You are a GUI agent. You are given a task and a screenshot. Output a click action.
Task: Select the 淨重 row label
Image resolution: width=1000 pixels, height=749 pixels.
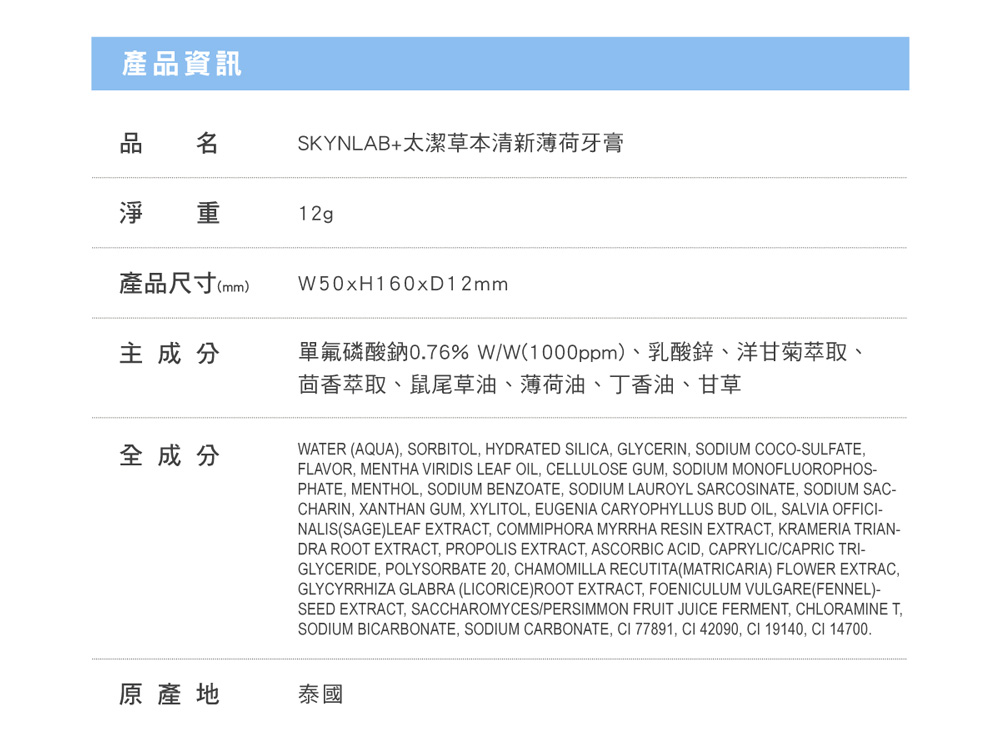tap(169, 213)
